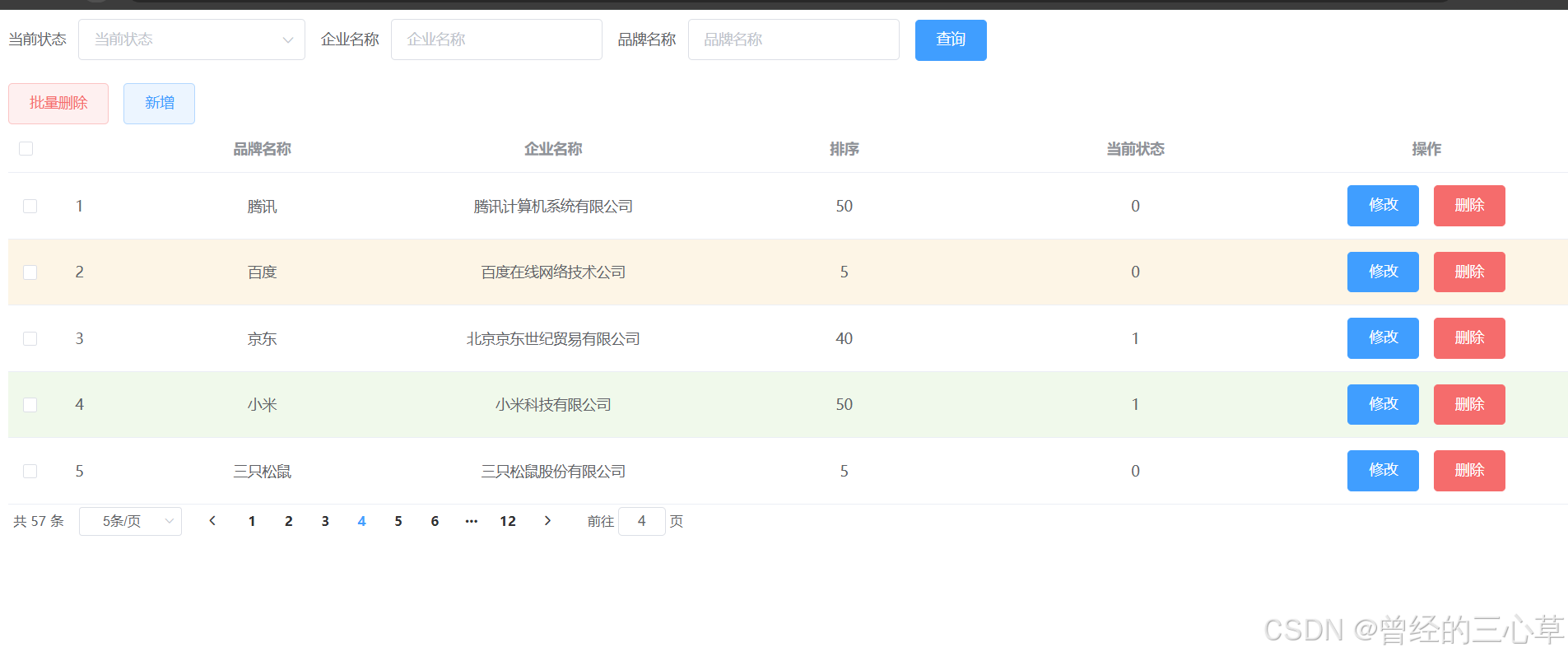This screenshot has width=1568, height=656.
Task: Open the 当前状态 filter dropdown
Action: pyautogui.click(x=192, y=40)
